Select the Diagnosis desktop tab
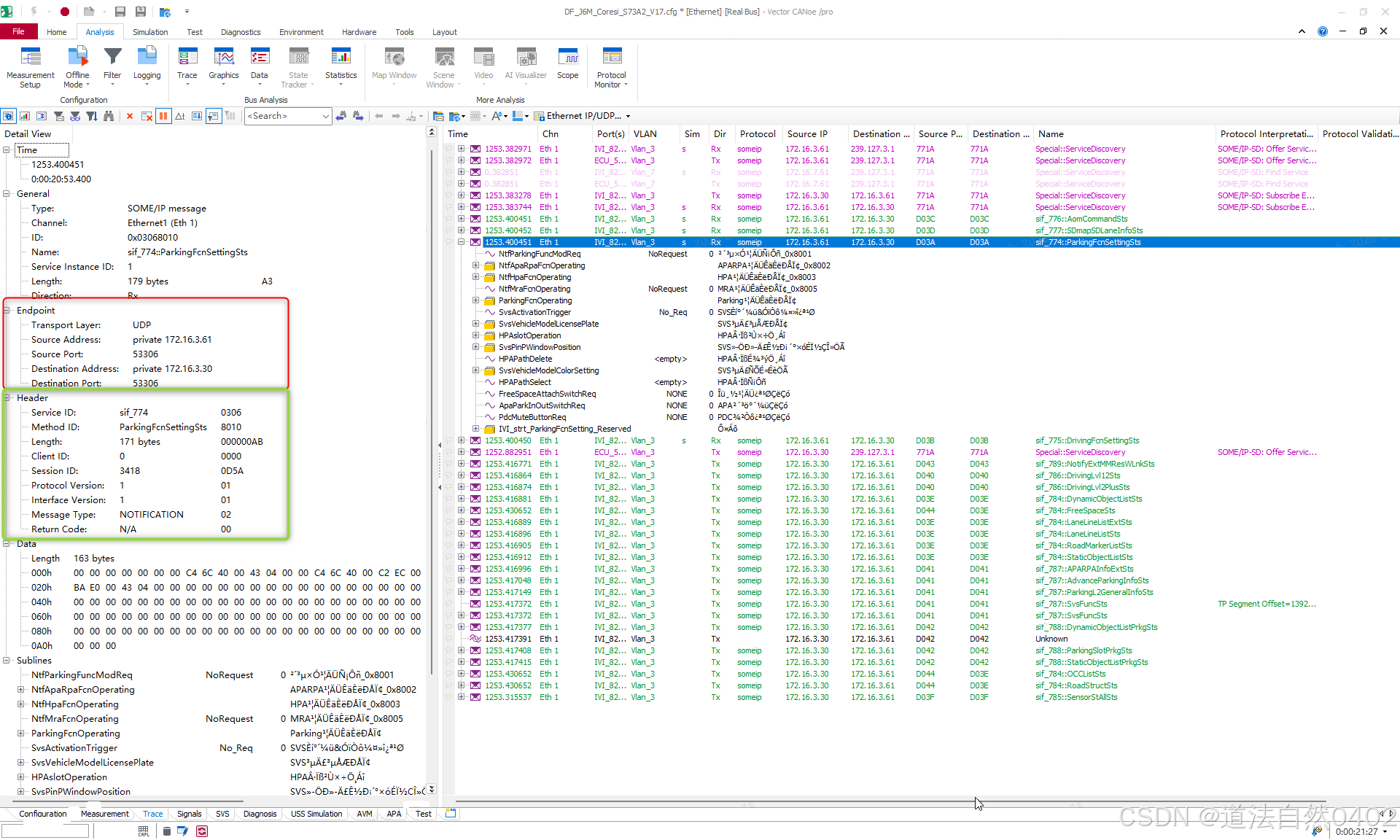The height and width of the screenshot is (840, 1400). pyautogui.click(x=260, y=814)
